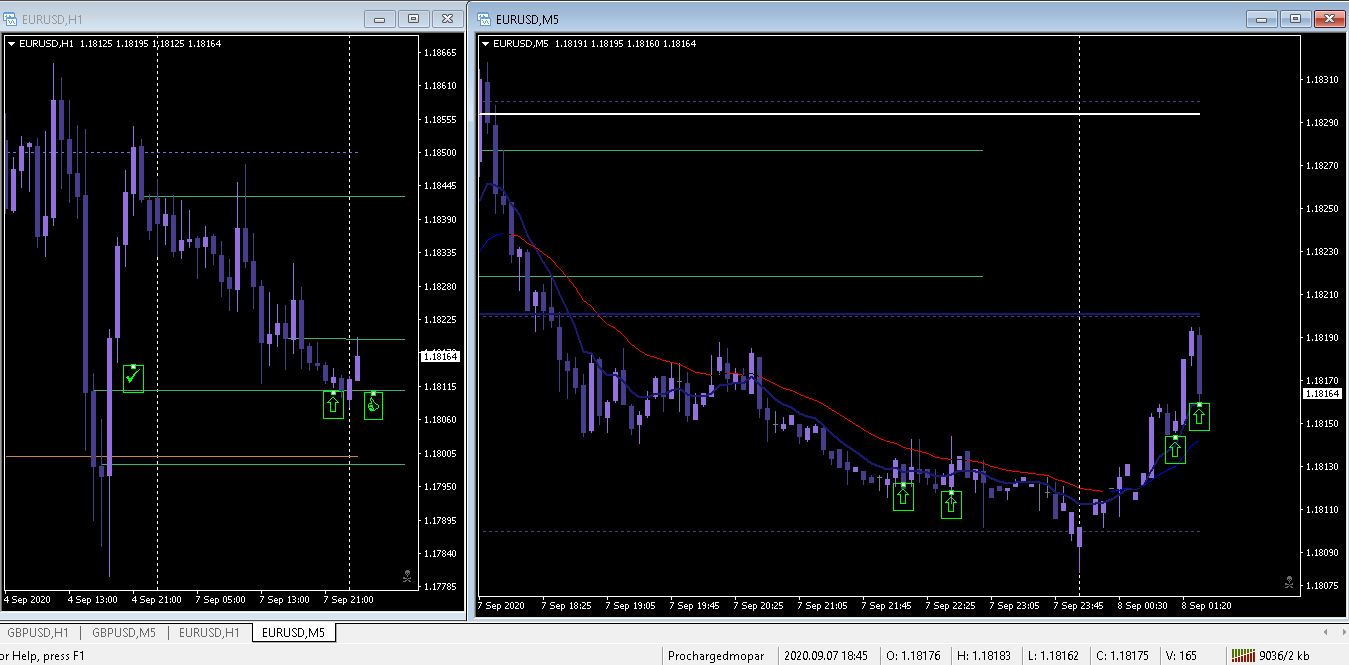Screen dimensions: 1349x665
Task: Switch to the EURUSD,H1 tab
Action: 209,632
